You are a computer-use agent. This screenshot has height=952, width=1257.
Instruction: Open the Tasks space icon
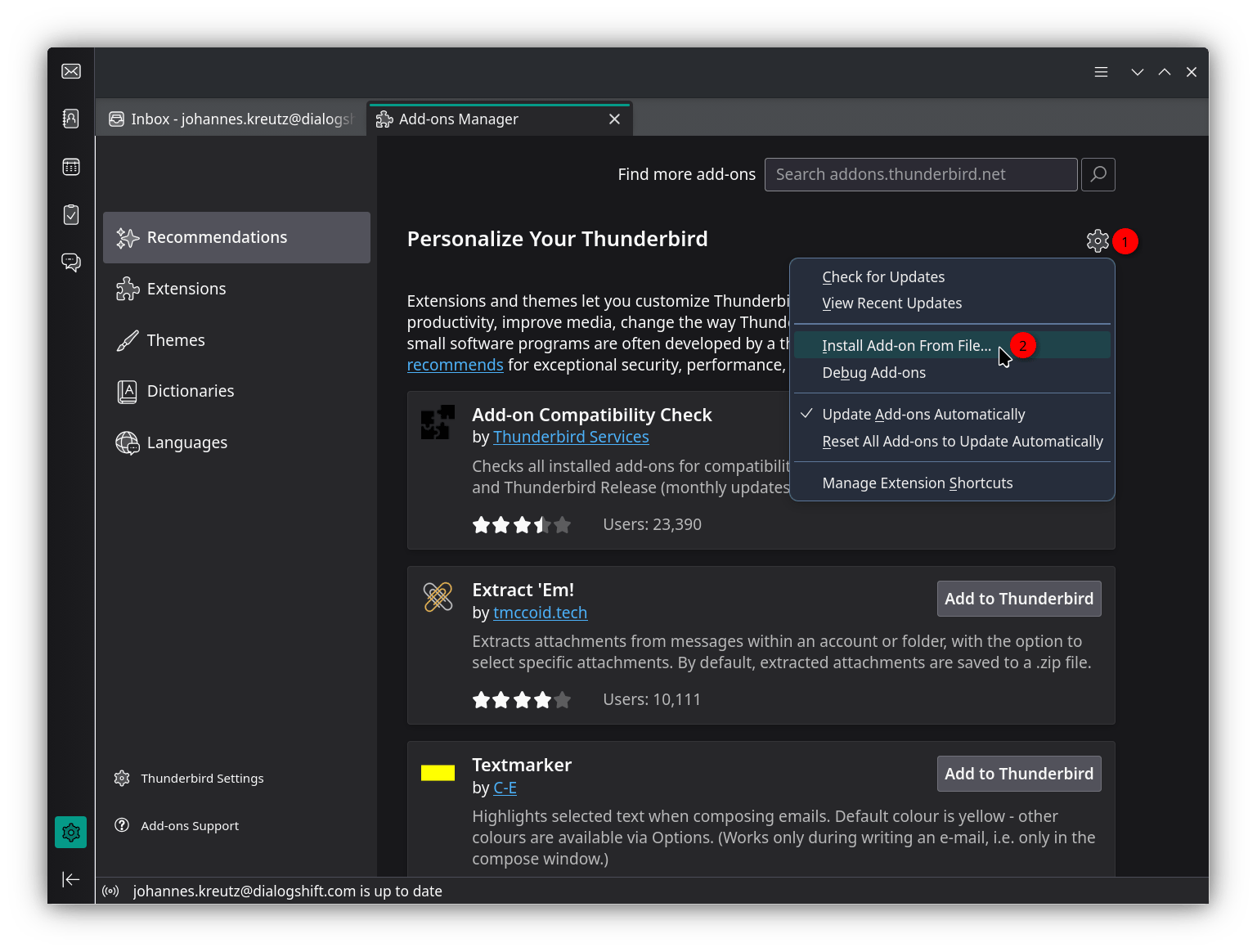[71, 214]
